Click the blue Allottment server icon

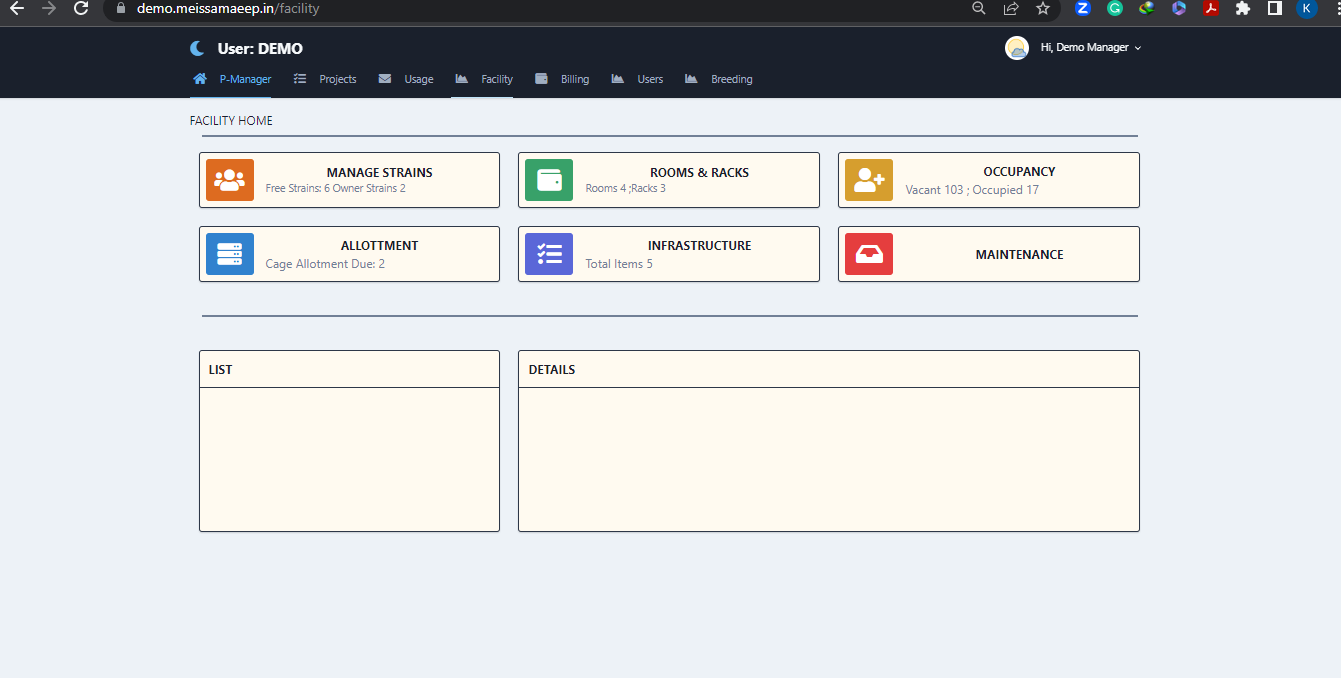coord(230,254)
